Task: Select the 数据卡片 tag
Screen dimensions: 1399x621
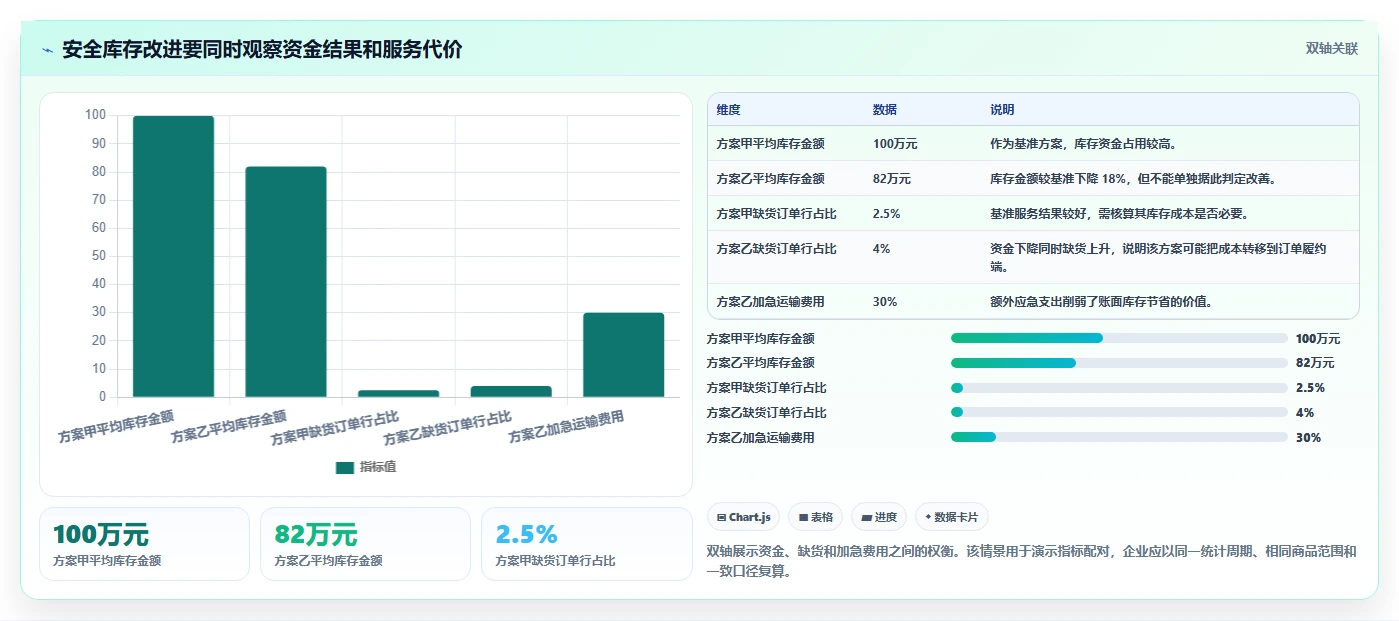Action: click(952, 517)
